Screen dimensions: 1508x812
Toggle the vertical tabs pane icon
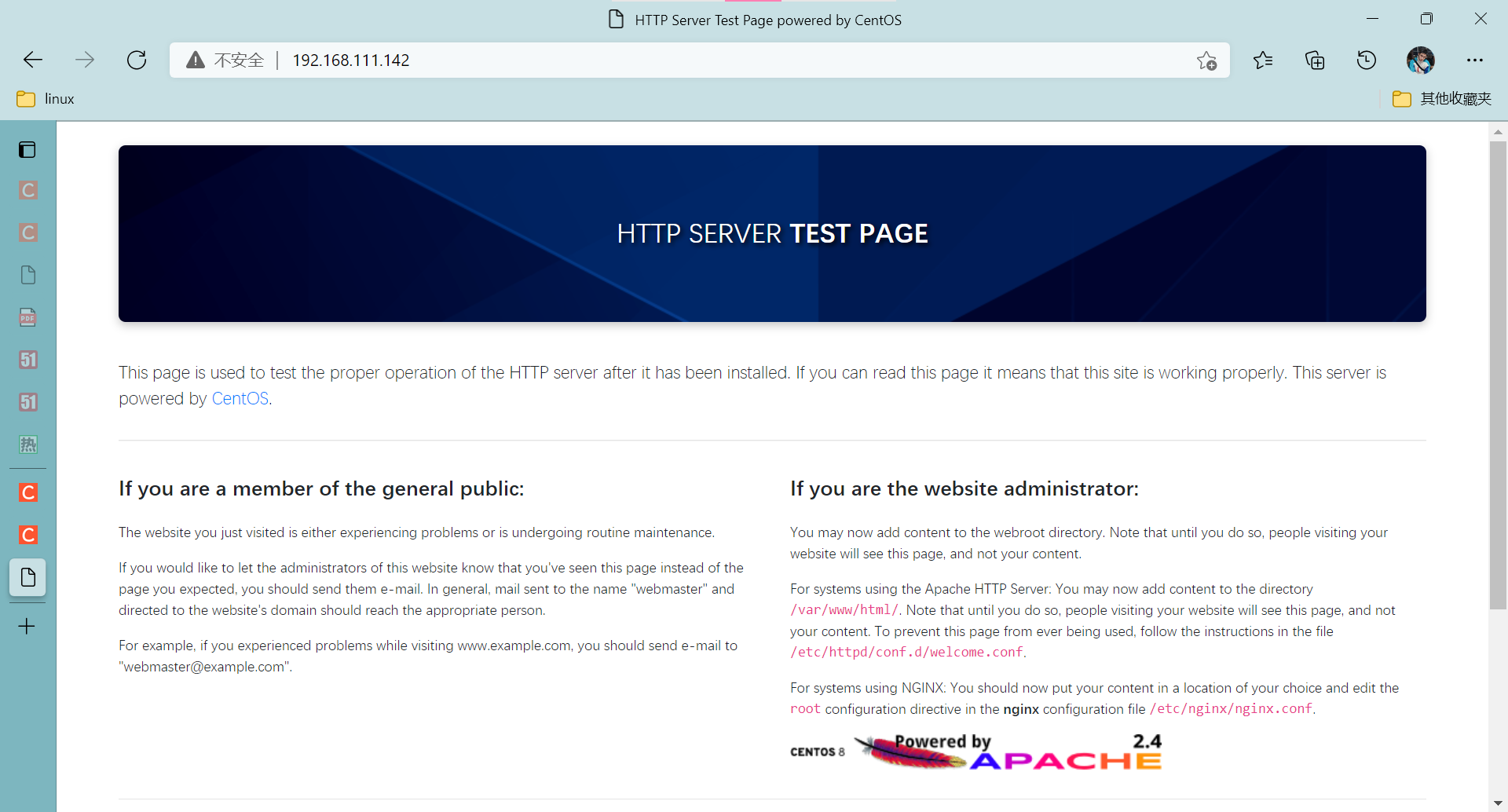(x=27, y=149)
